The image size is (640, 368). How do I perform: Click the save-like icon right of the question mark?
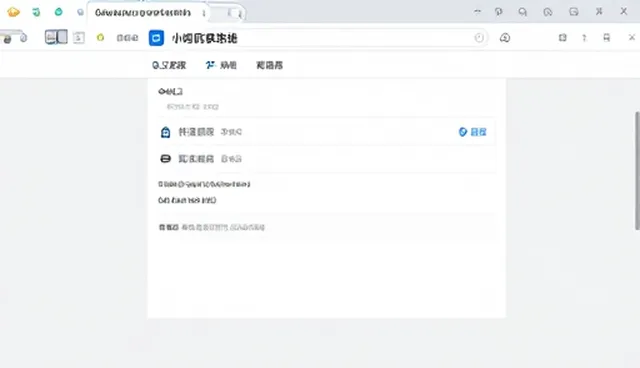point(607,38)
